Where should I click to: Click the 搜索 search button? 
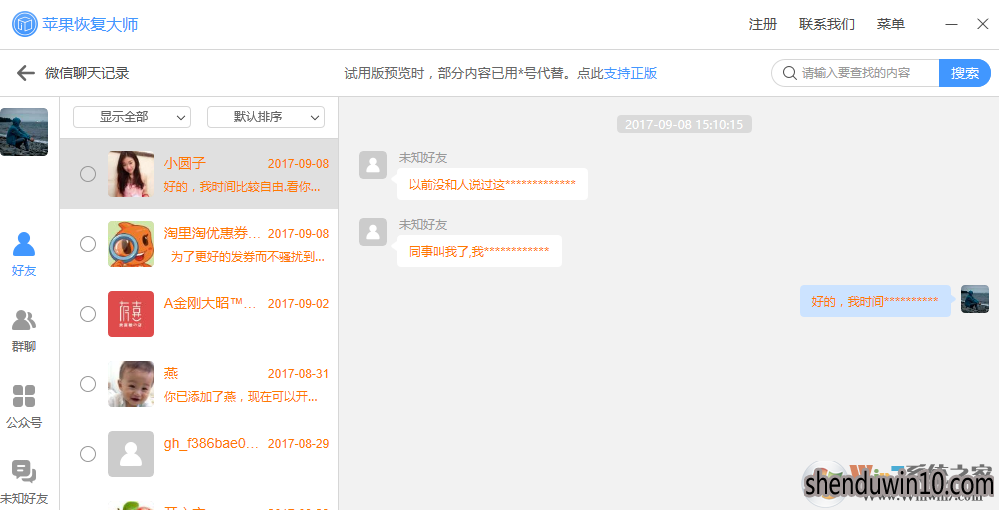(x=965, y=73)
